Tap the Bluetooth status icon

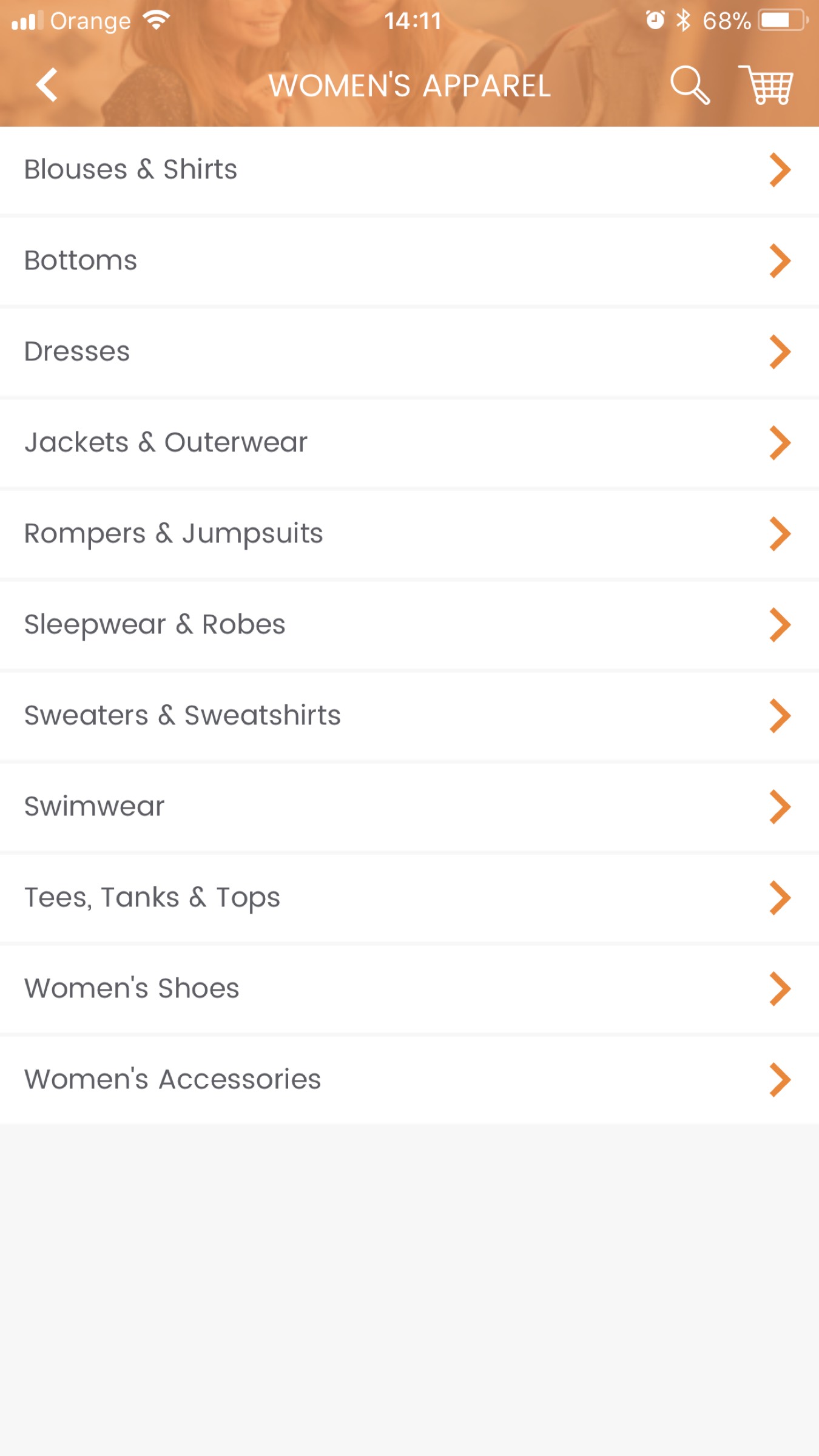683,21
